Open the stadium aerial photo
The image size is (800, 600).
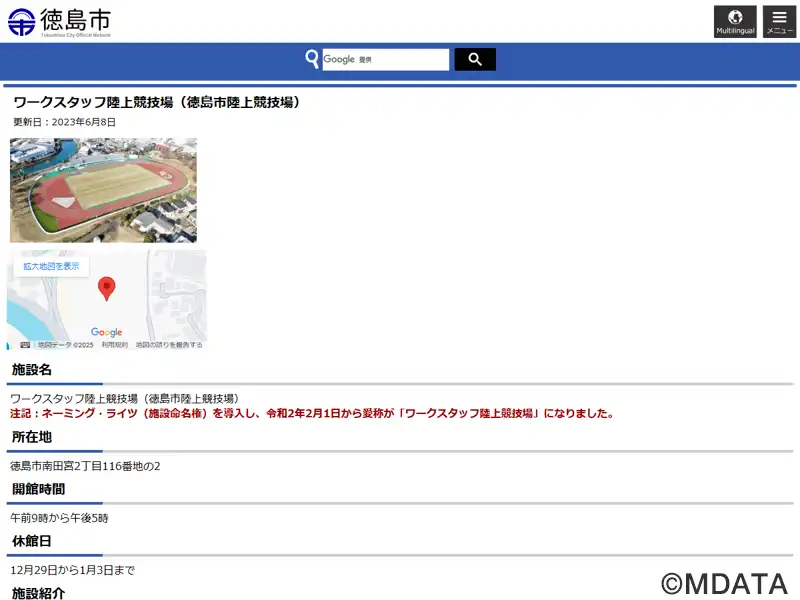point(104,190)
